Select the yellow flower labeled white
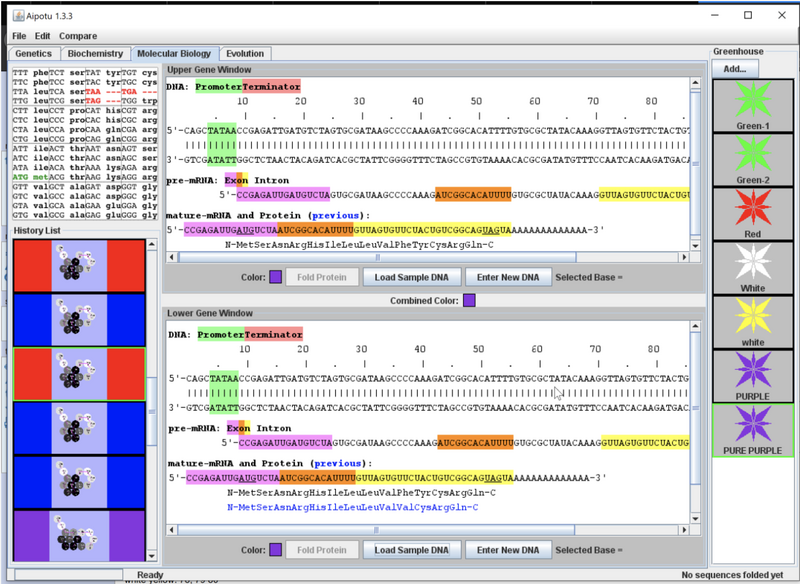Screen dimensions: 800x584 [752, 321]
